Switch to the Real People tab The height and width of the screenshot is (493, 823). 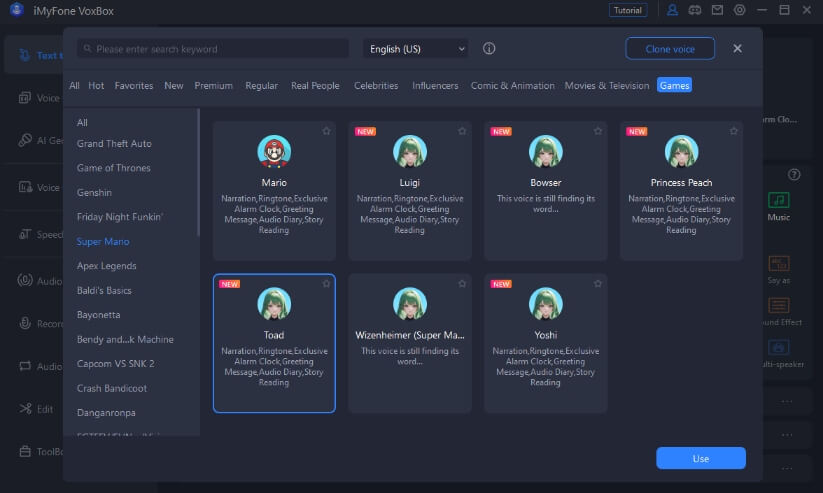tap(315, 86)
